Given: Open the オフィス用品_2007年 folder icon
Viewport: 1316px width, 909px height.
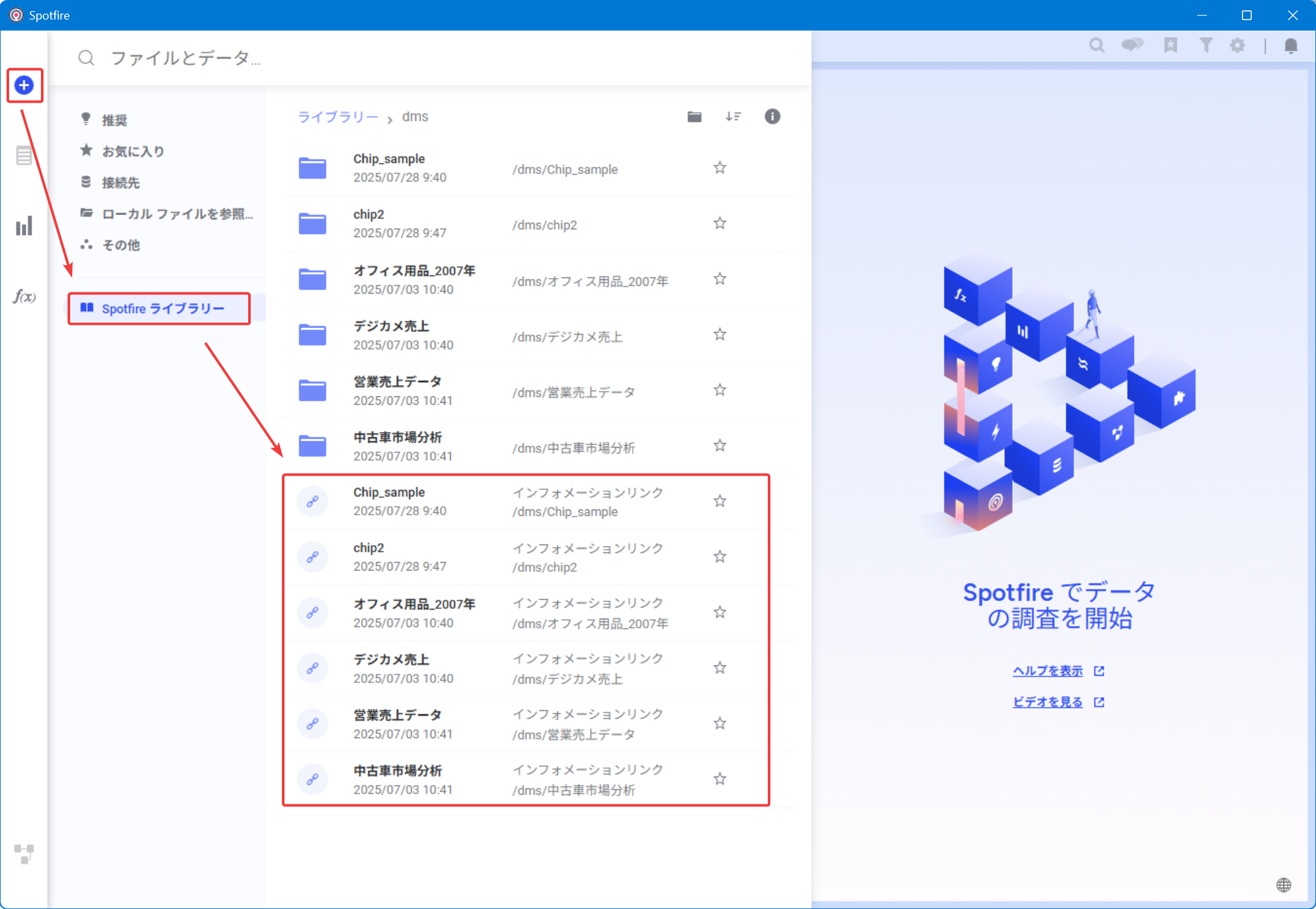Looking at the screenshot, I should [312, 279].
